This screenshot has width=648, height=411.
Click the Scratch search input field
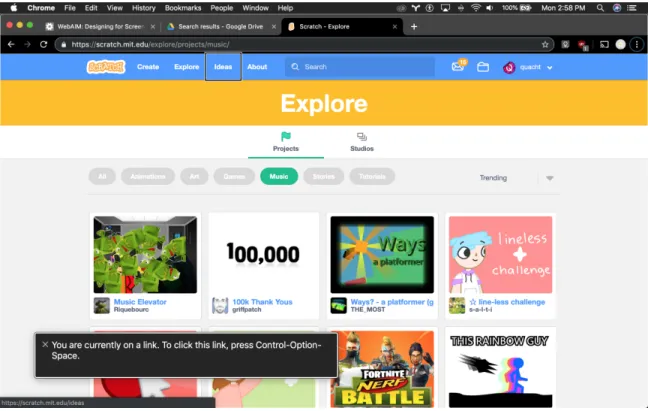pyautogui.click(x=360, y=67)
